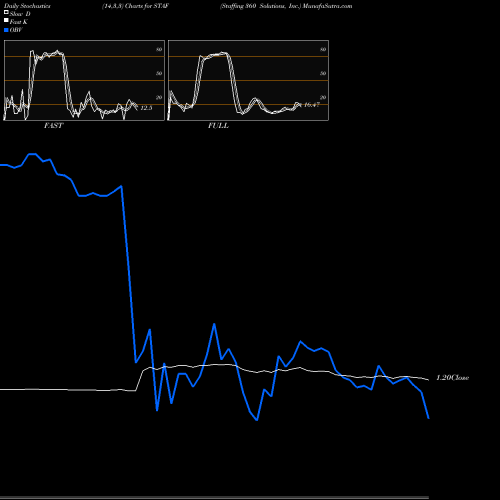Click the 50 level label in FAST chart

coord(159,73)
